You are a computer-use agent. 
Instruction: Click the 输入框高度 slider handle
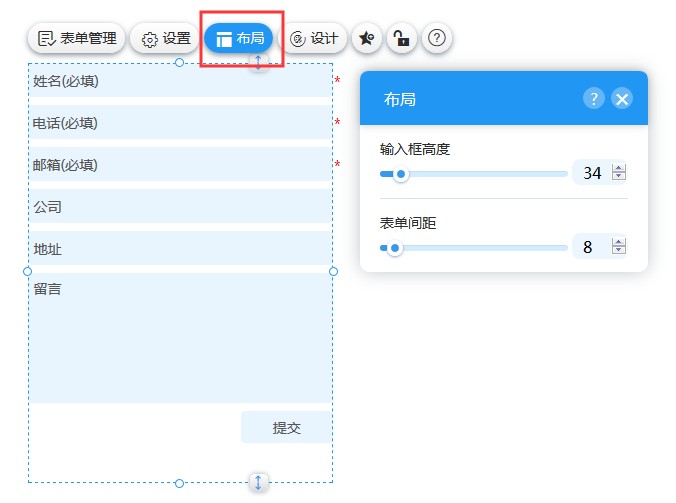(401, 174)
